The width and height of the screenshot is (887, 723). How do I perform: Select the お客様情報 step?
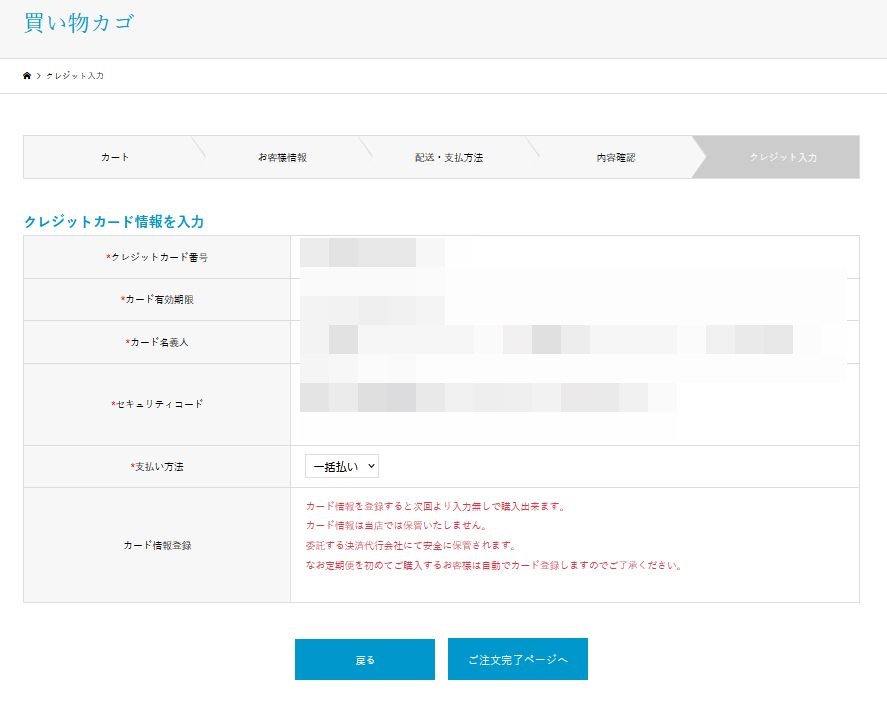tap(282, 157)
